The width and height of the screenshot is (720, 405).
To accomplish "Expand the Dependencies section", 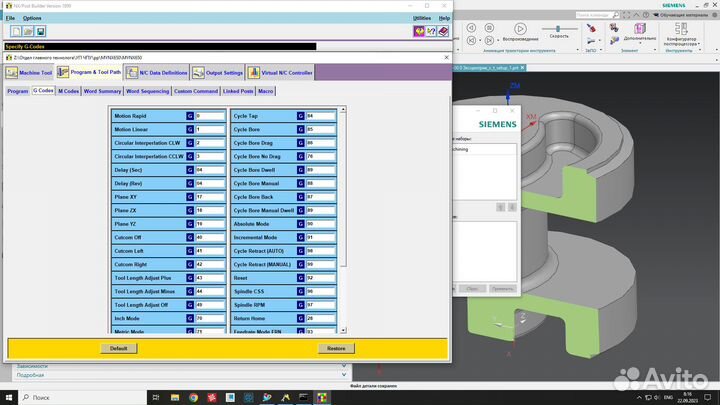I will [32, 366].
